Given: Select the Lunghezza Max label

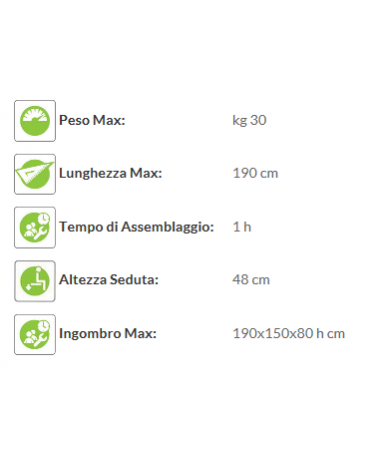Looking at the screenshot, I should (110, 174).
